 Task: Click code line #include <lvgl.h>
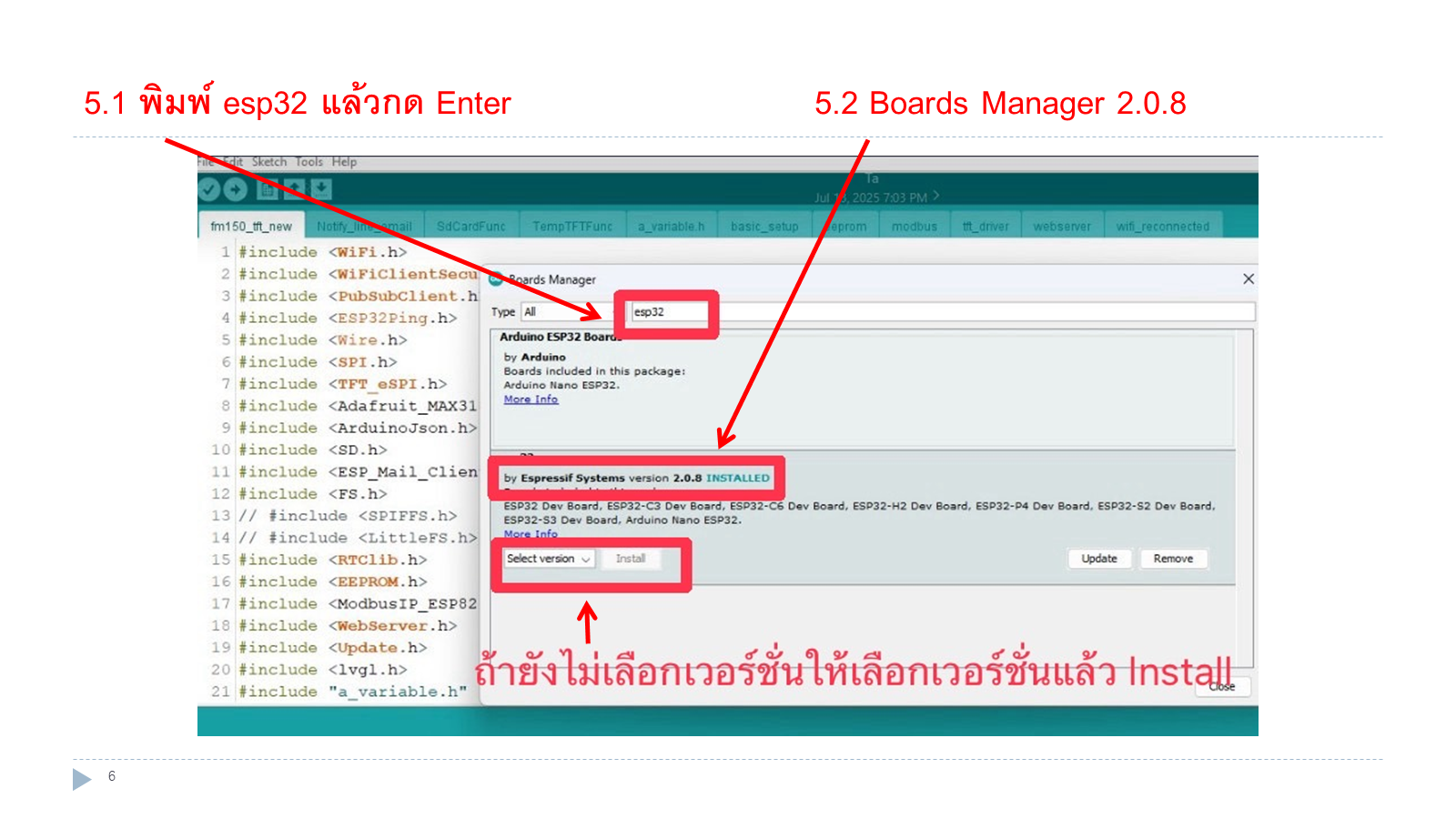click(x=322, y=669)
